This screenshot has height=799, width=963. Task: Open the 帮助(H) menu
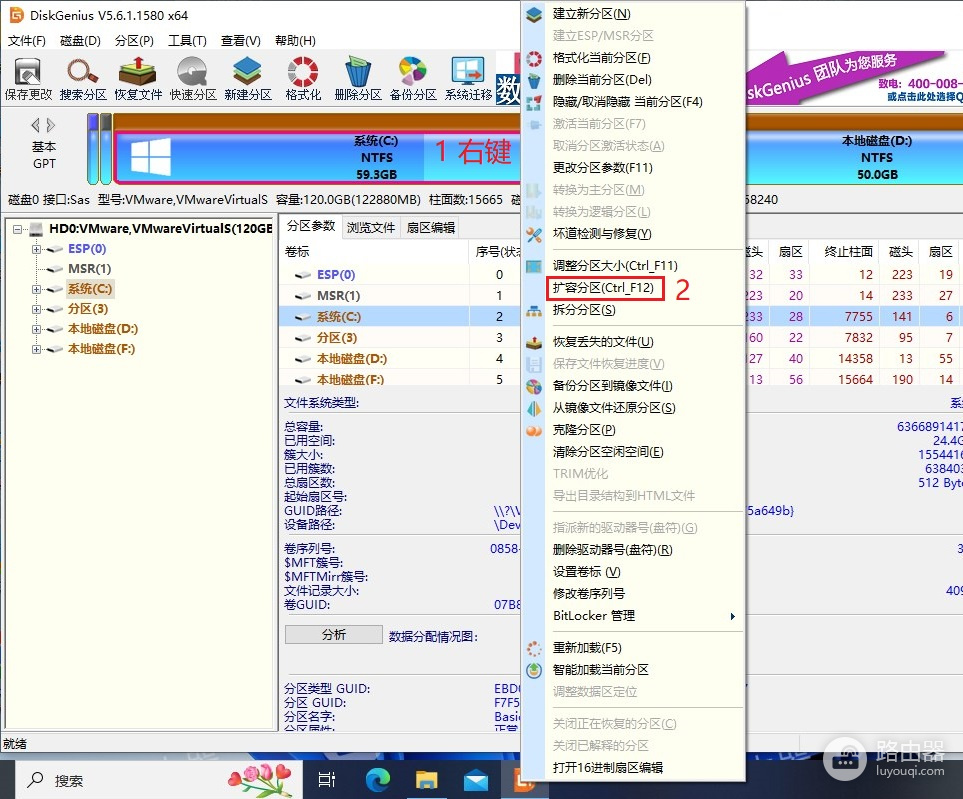(x=295, y=41)
